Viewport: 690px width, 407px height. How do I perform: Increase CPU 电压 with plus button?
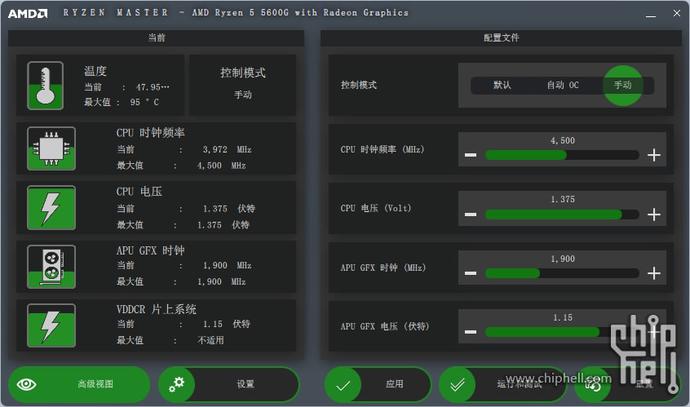(654, 214)
